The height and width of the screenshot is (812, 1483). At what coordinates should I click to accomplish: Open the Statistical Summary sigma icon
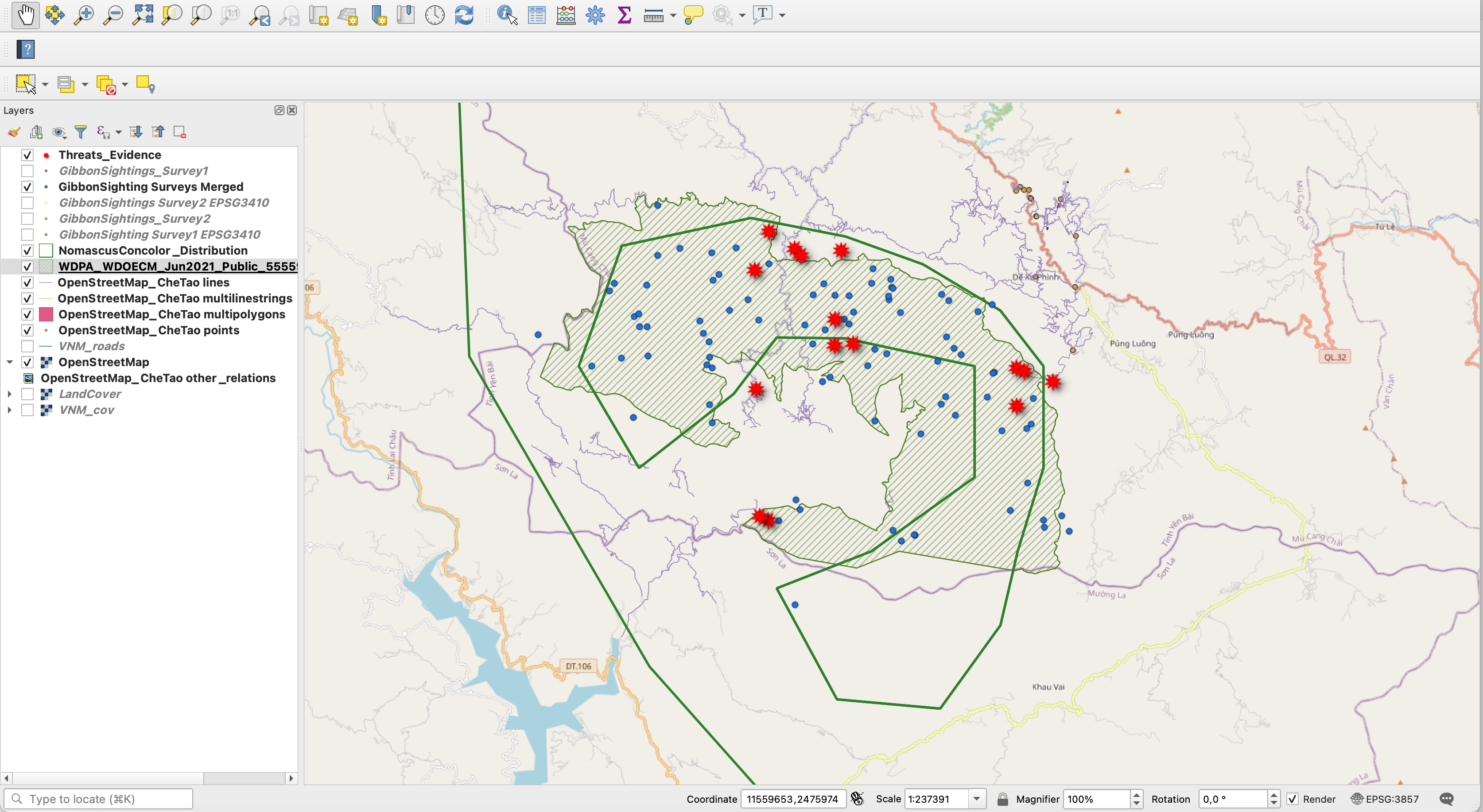[624, 15]
